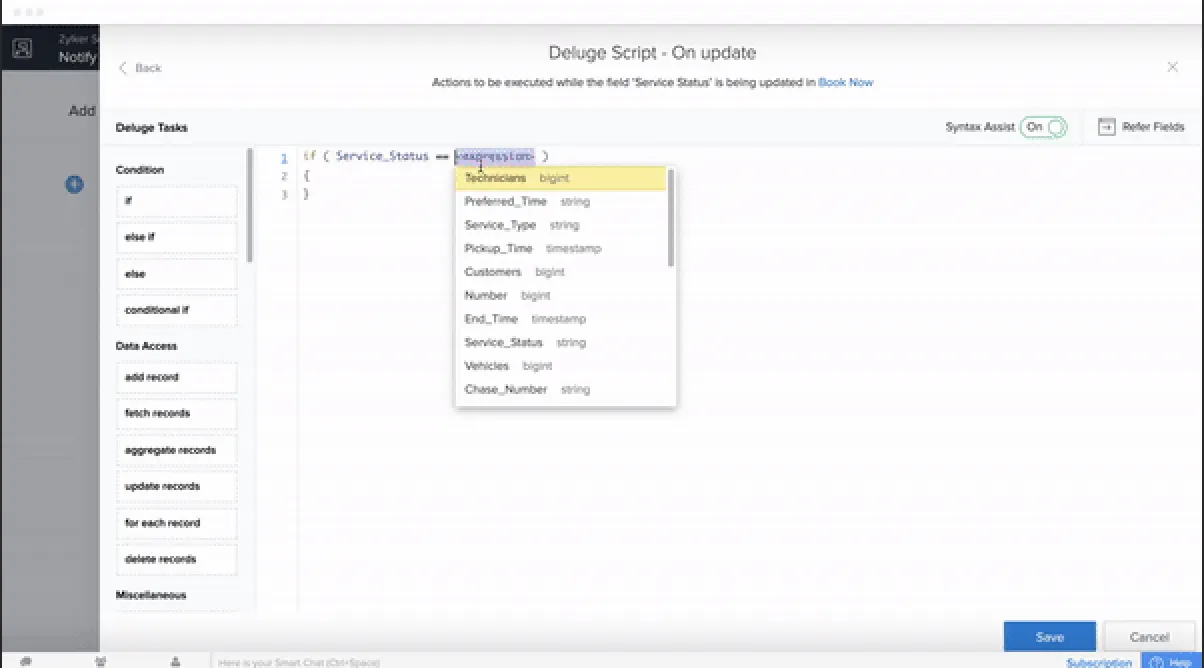
Task: Click Service_Status variable in code line 1
Action: (382, 156)
